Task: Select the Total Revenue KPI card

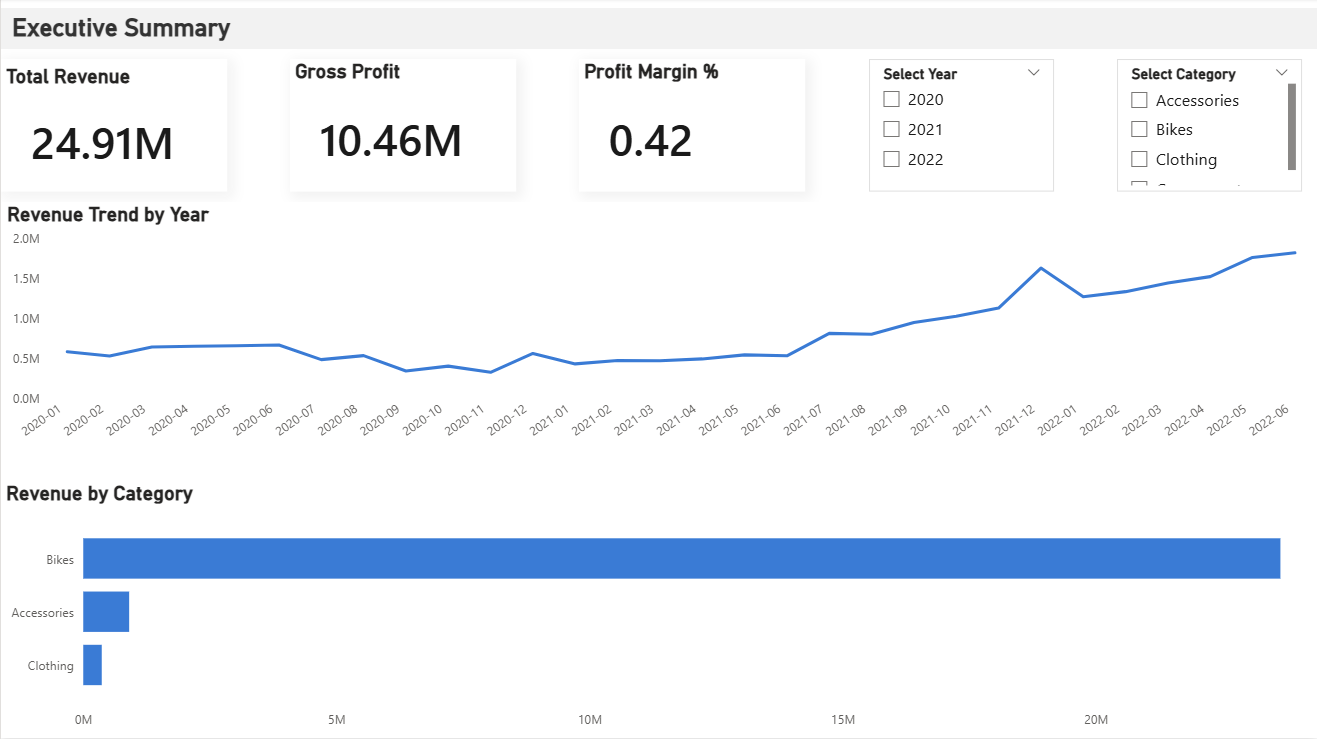Action: coord(114,124)
